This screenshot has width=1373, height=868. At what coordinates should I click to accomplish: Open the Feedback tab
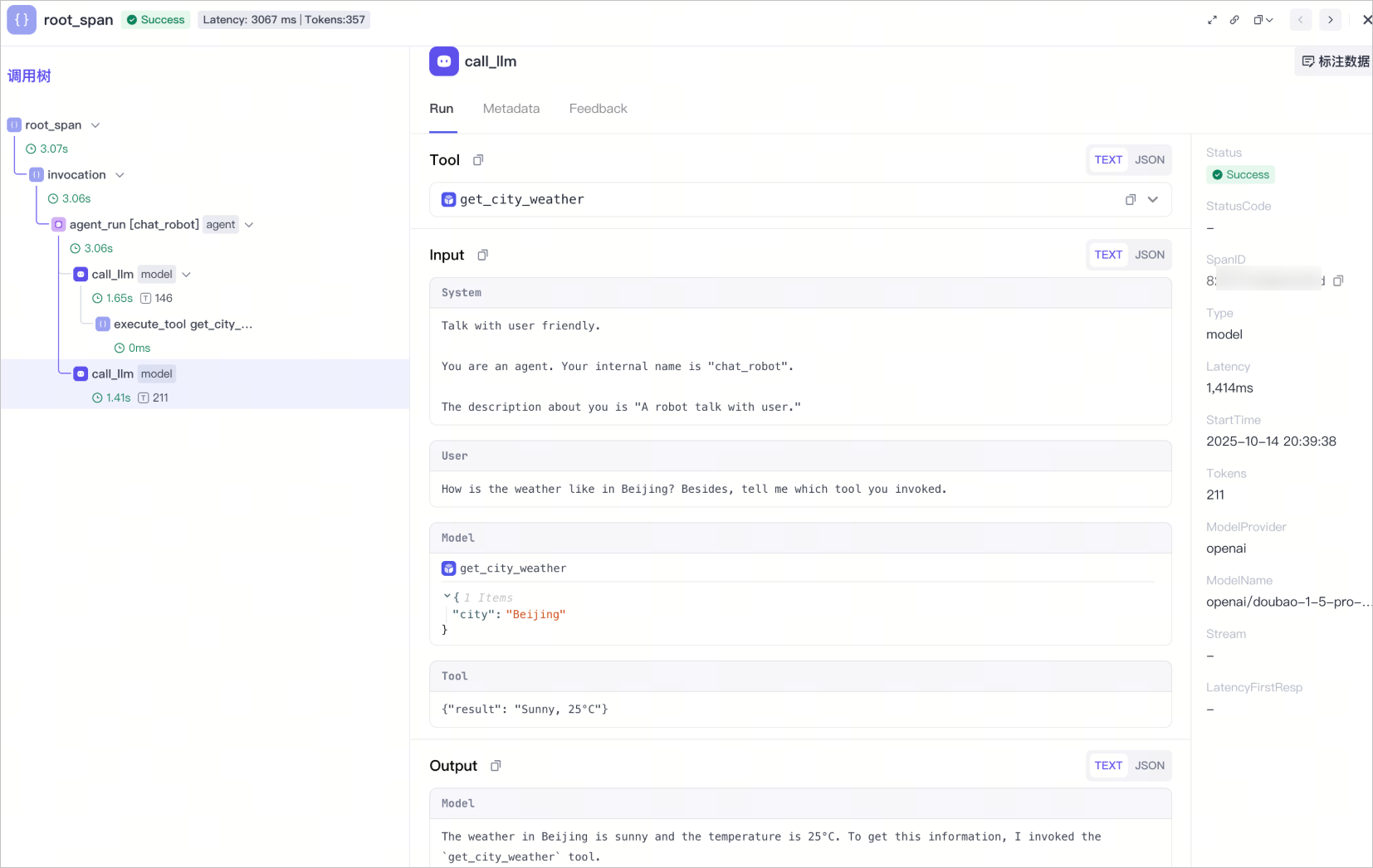(599, 109)
